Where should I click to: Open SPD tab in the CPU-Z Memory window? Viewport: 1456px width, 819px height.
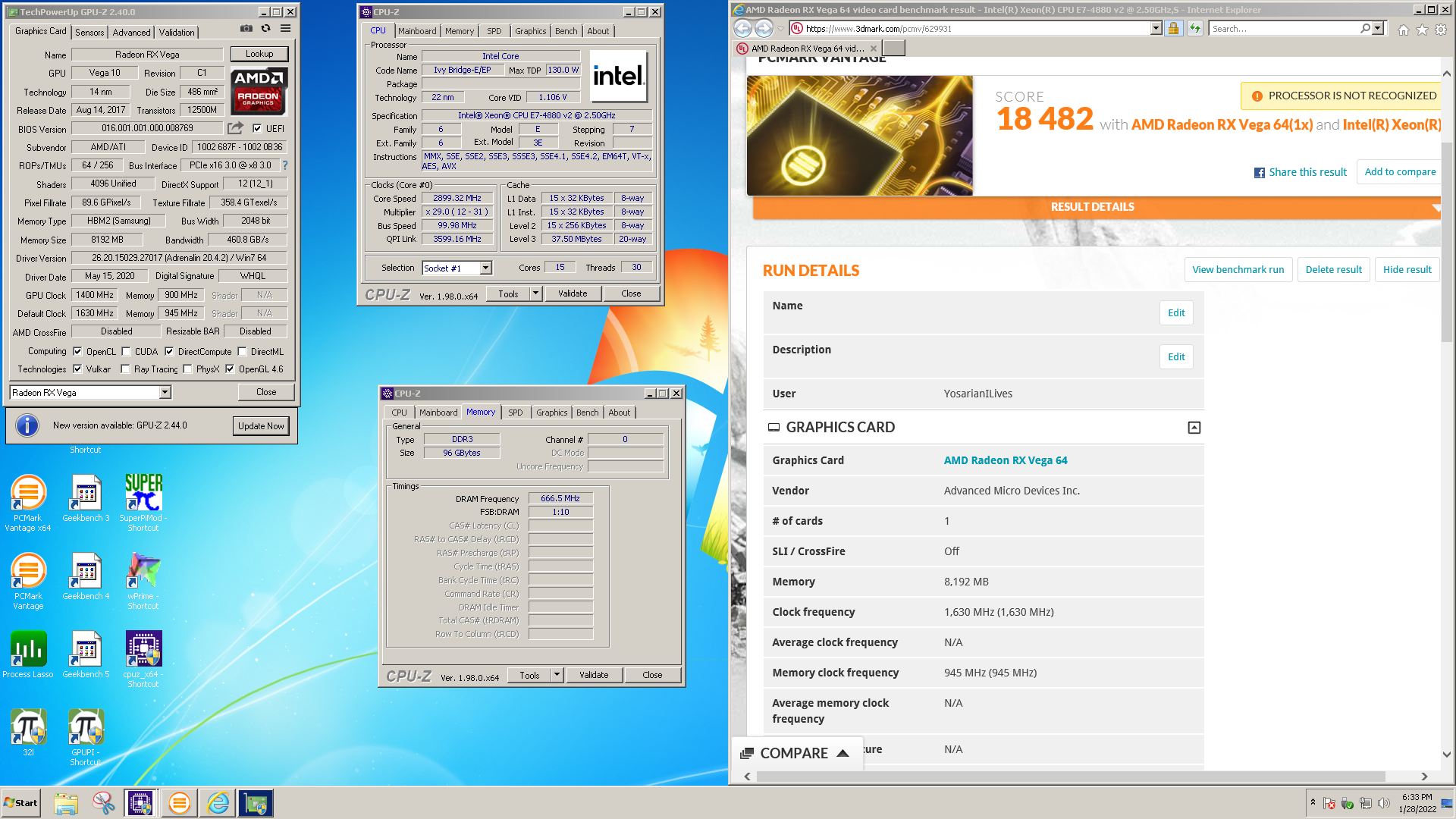coord(516,413)
